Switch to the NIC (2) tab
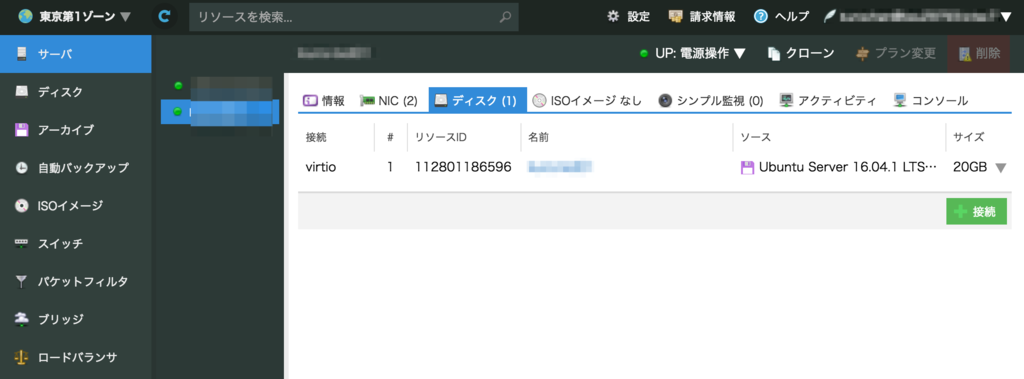 pos(389,101)
